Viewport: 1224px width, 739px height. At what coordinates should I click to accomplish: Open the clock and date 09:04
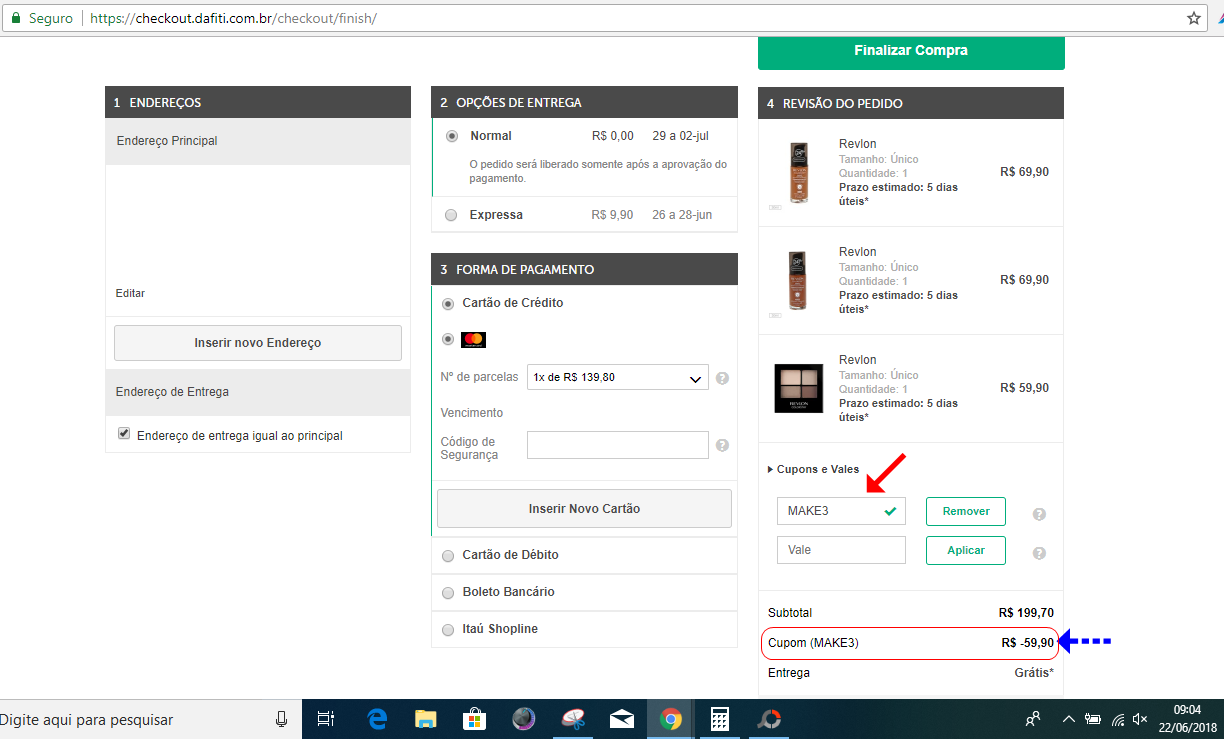click(x=1188, y=719)
